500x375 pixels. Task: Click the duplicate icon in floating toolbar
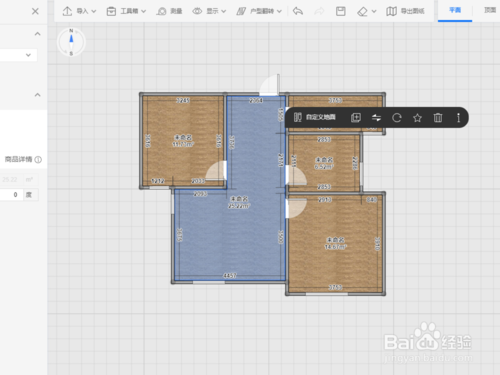tap(356, 117)
